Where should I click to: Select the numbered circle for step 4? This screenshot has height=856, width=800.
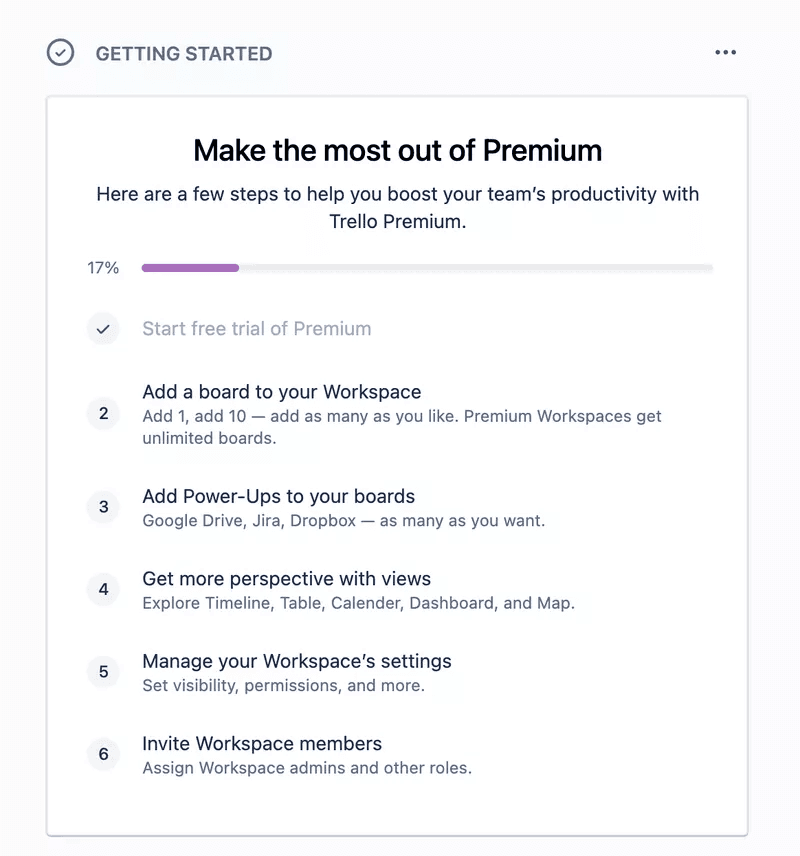(103, 589)
